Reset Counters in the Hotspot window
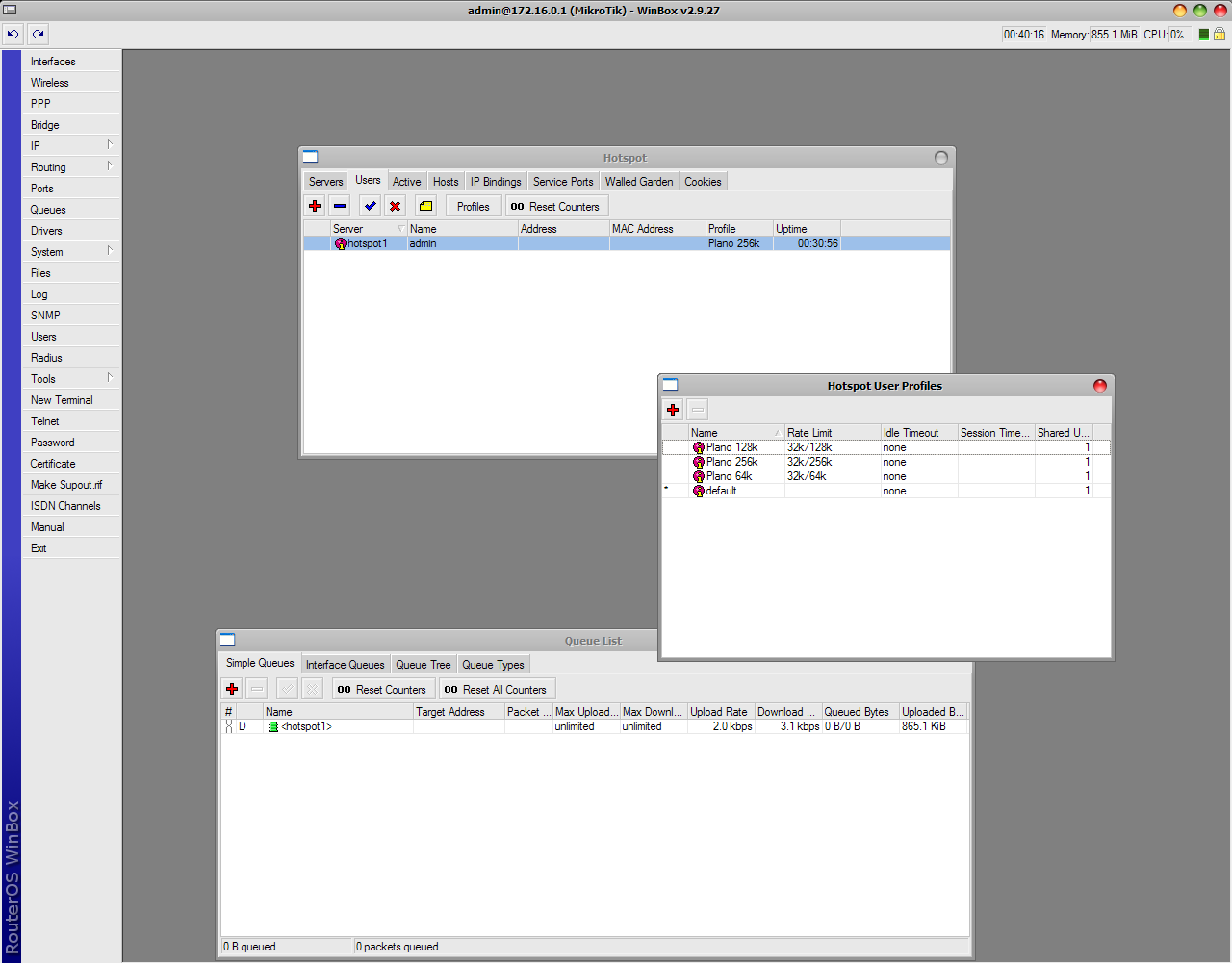 [555, 206]
